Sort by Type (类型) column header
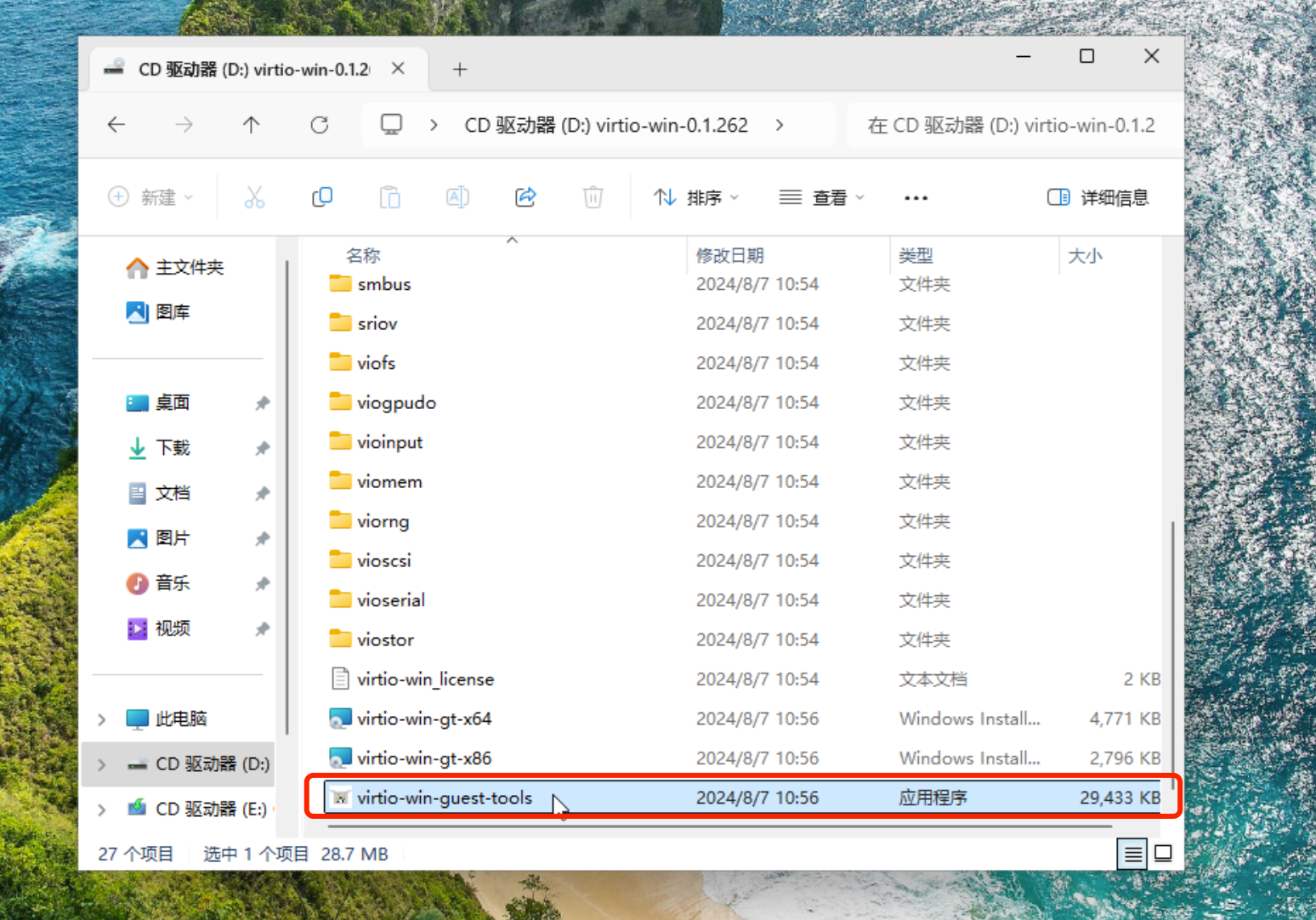1316x920 pixels. pyautogui.click(x=916, y=255)
